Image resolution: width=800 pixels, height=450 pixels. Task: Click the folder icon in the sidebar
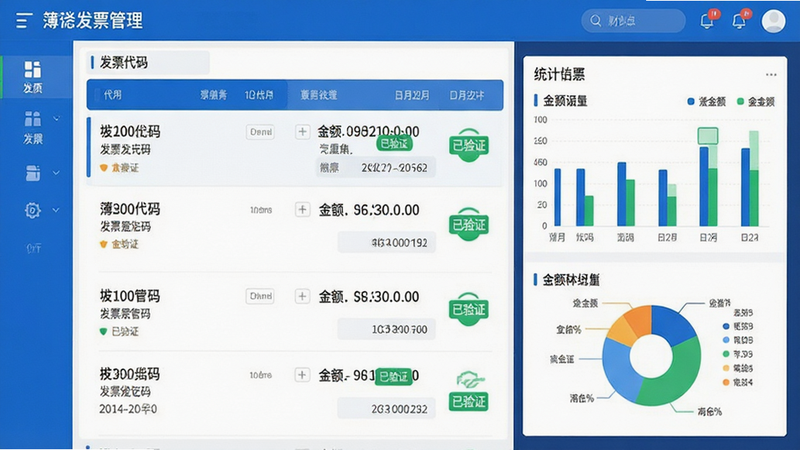pos(33,173)
